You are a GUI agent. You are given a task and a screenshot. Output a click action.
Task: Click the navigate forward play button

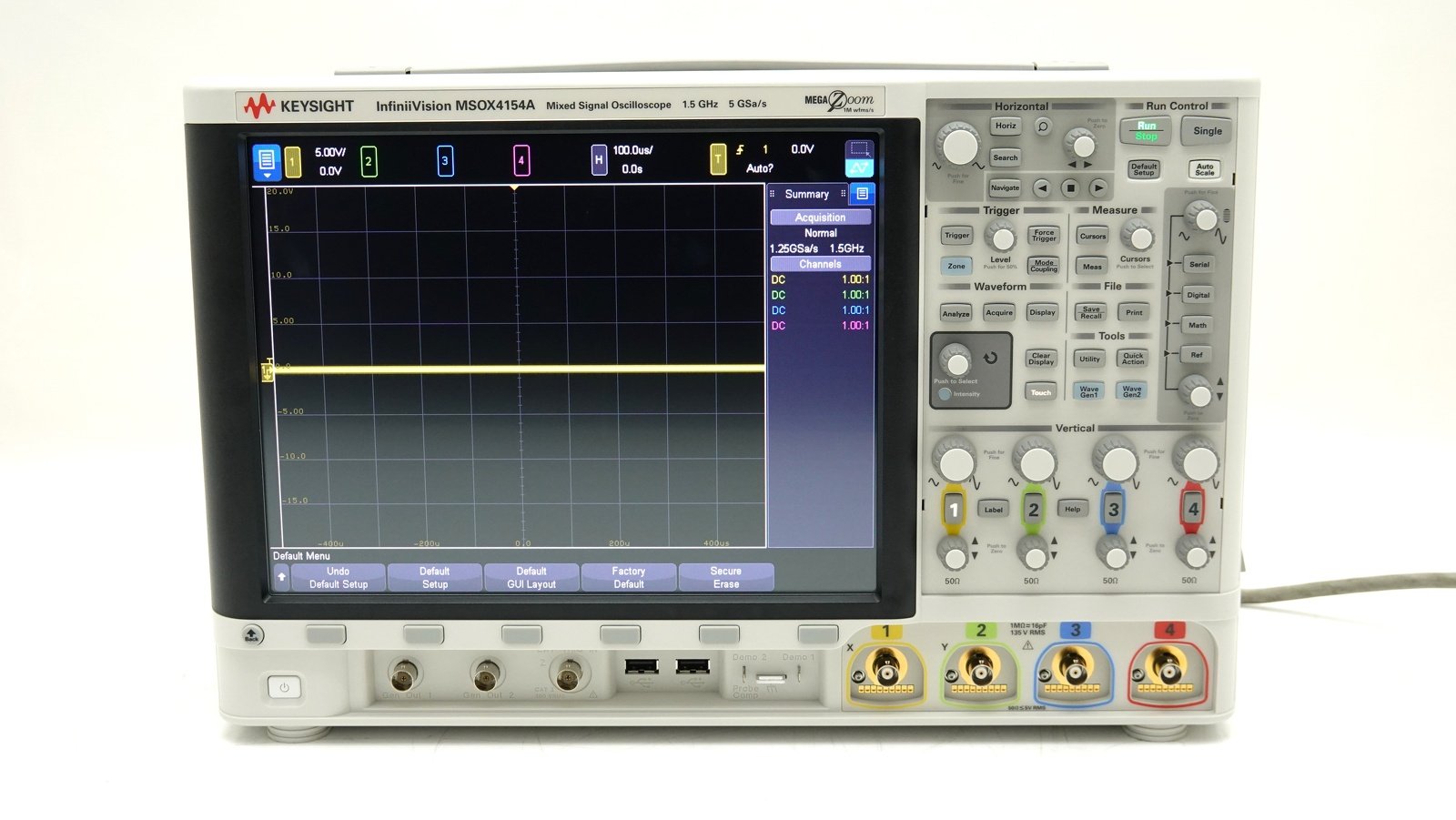coord(1099,187)
